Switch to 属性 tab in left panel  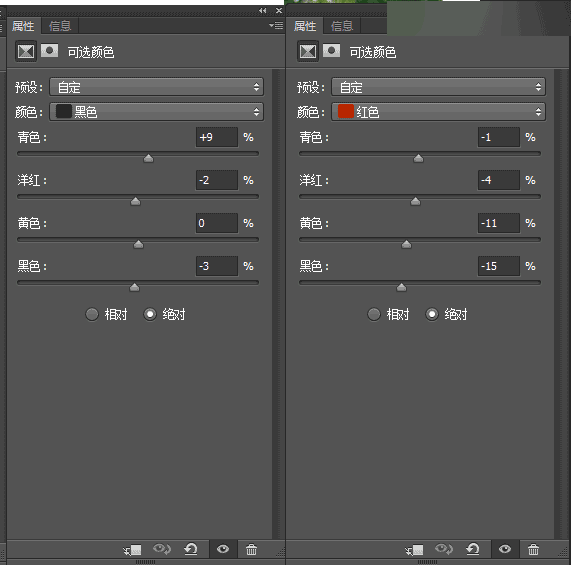pos(23,26)
